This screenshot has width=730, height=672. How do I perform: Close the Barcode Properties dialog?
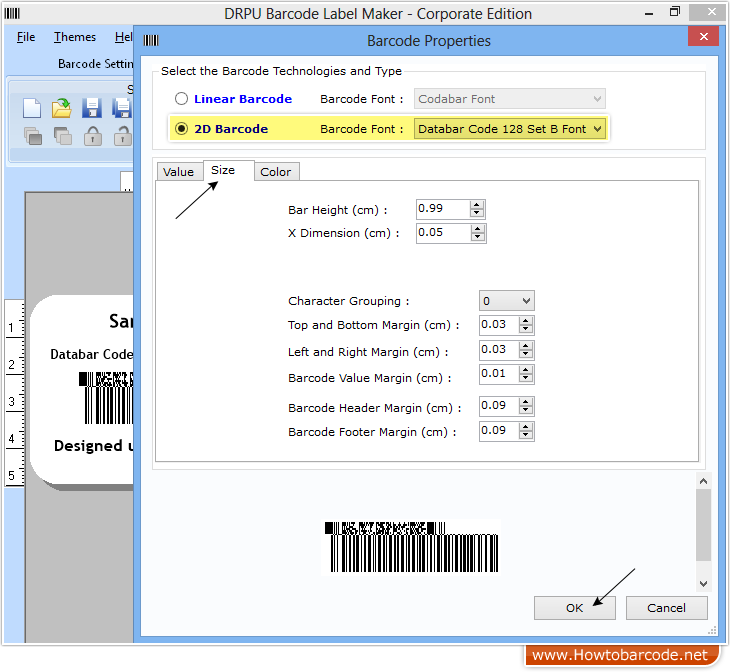[703, 36]
